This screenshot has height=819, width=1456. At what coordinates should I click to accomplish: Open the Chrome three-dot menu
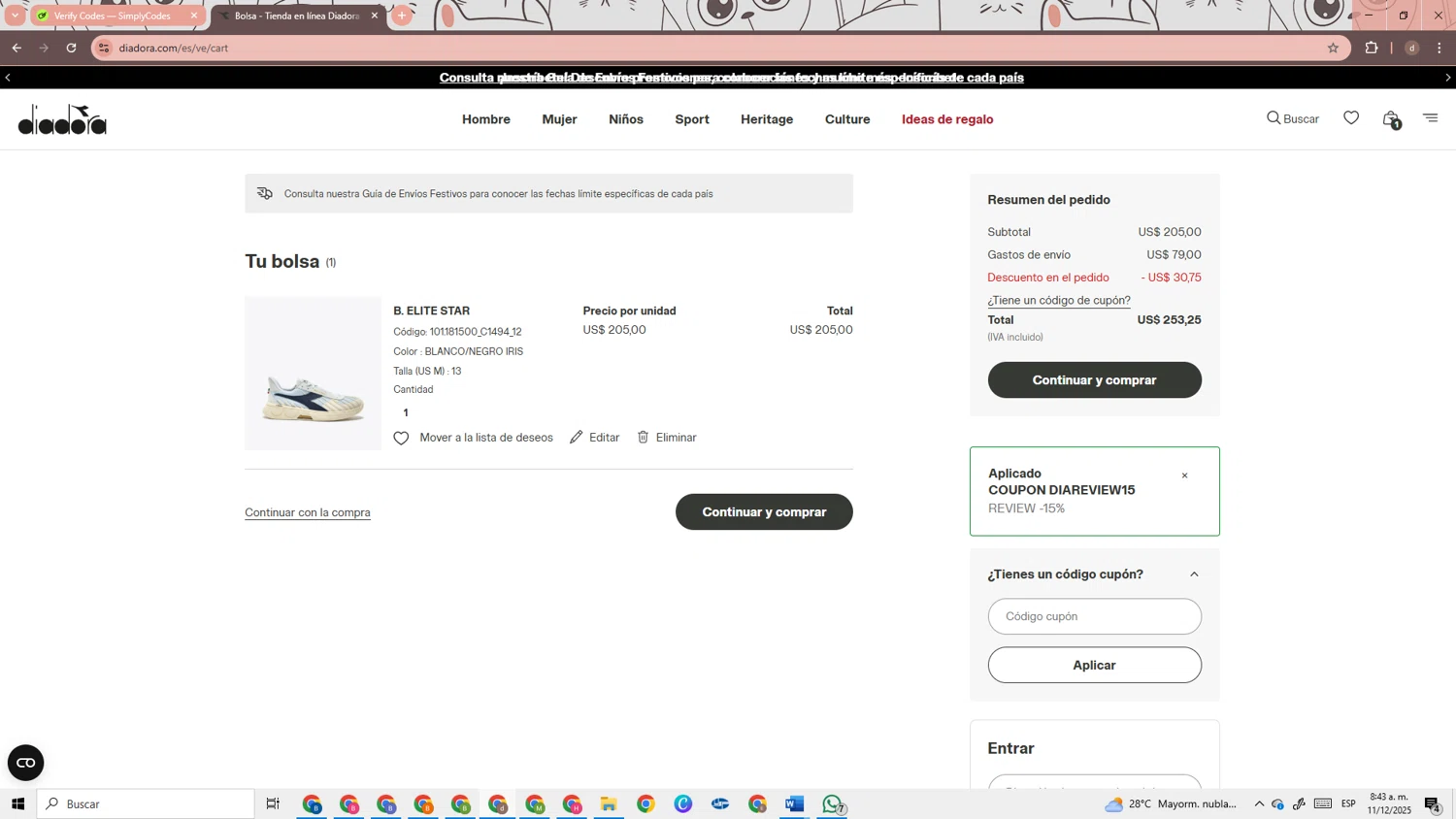tap(1439, 48)
